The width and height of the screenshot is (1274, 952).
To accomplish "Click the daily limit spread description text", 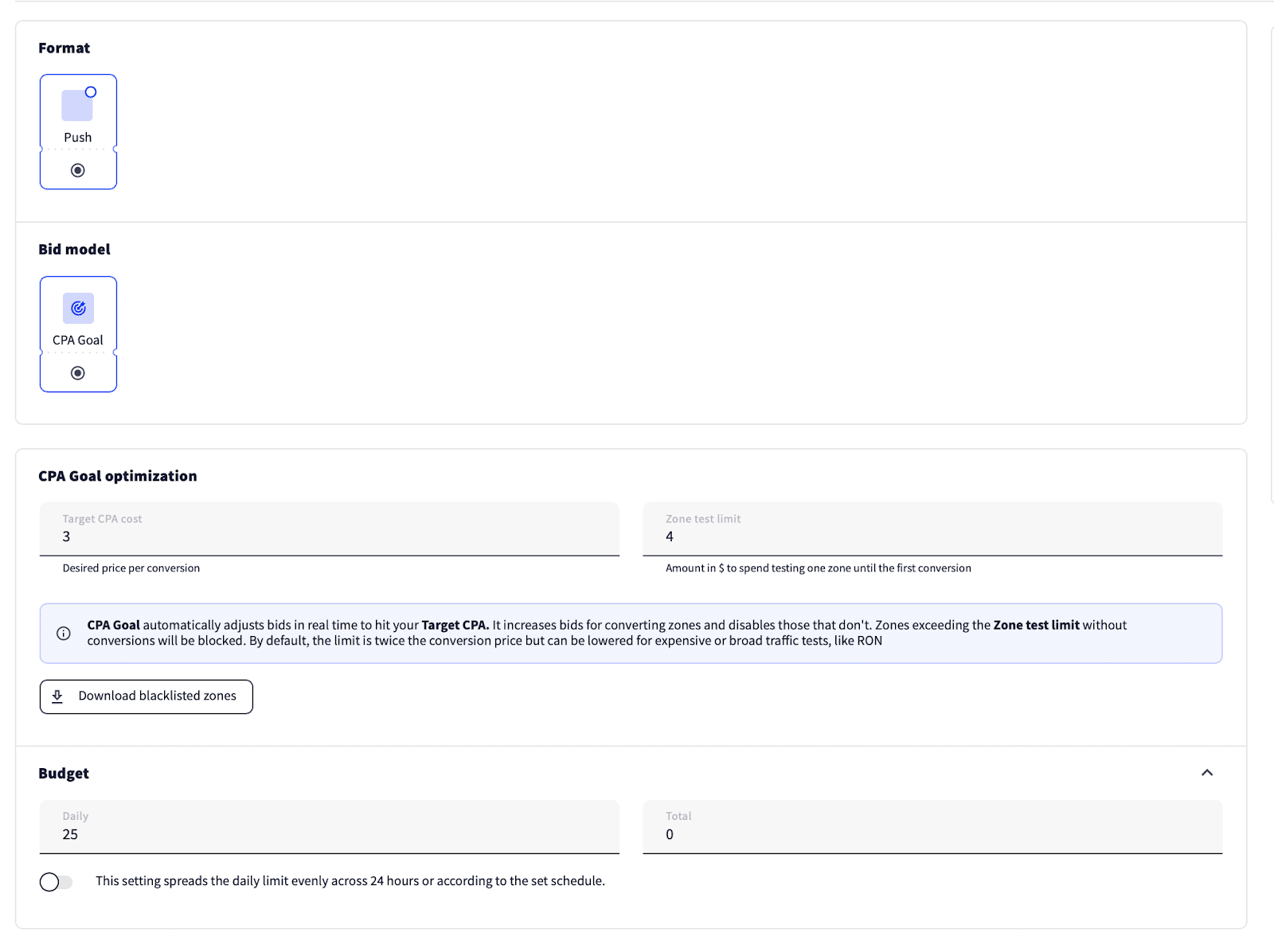I will pyautogui.click(x=350, y=881).
